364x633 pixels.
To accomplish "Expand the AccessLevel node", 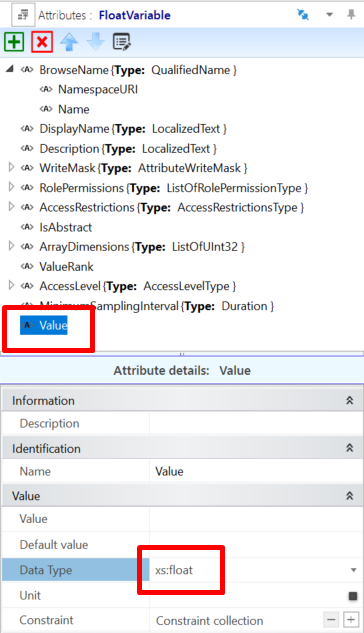I will [x=11, y=286].
